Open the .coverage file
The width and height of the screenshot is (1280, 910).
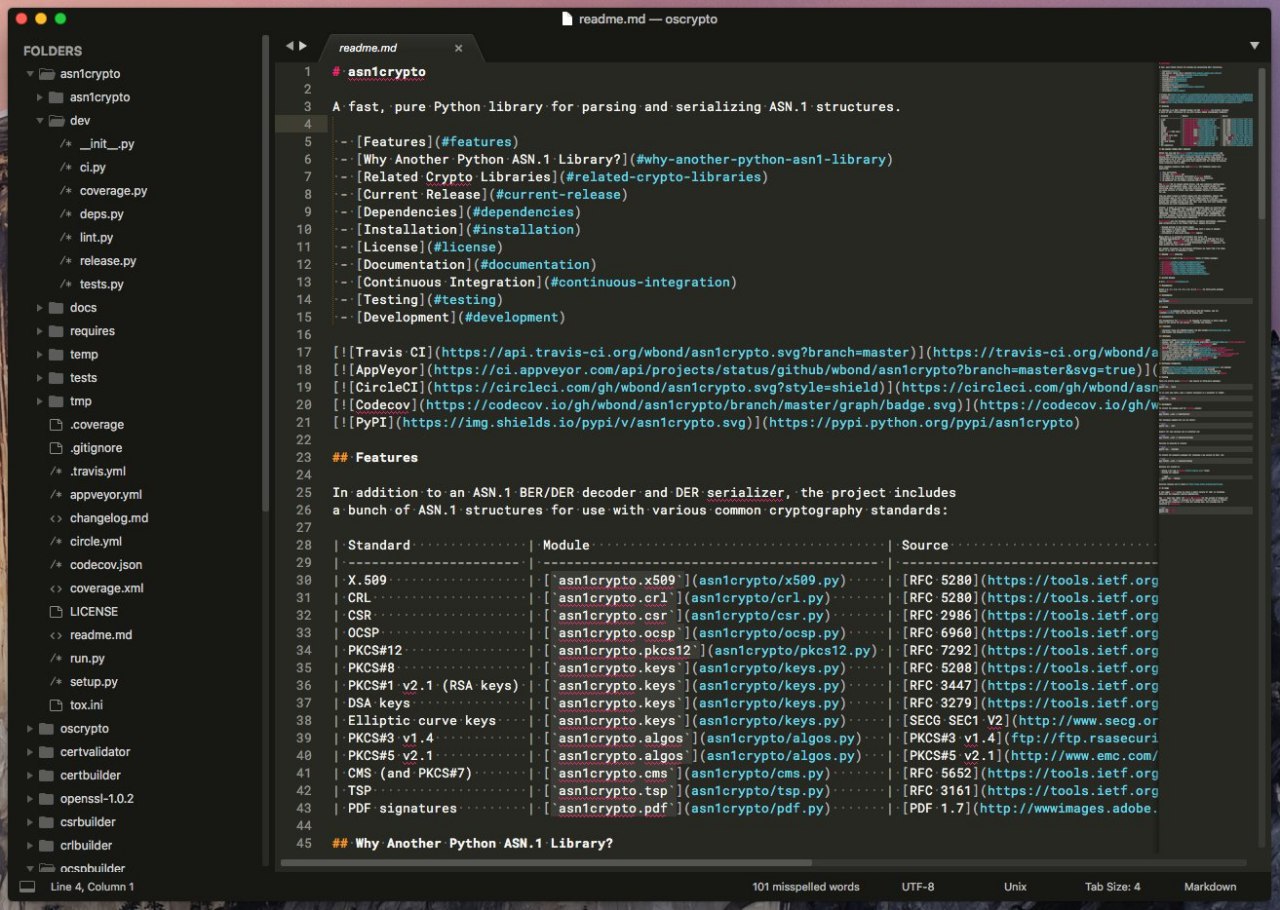click(x=97, y=425)
